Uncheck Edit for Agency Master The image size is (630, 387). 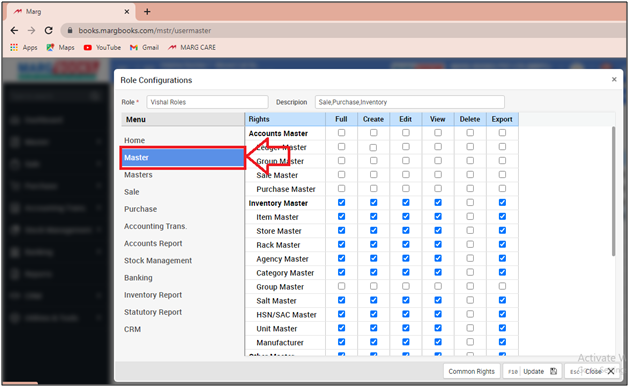pos(406,258)
